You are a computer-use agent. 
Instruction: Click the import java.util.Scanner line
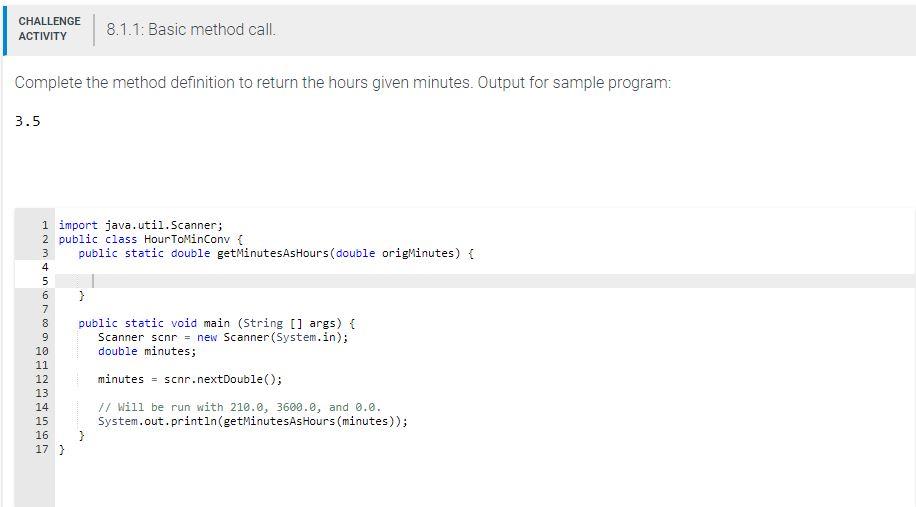(x=141, y=225)
